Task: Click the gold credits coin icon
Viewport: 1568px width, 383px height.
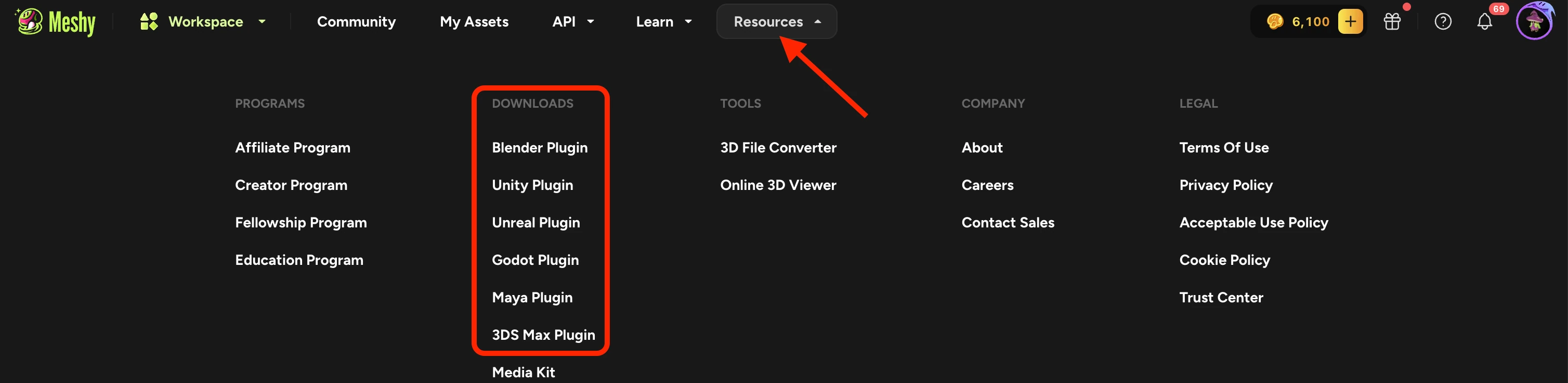Action: click(x=1275, y=22)
